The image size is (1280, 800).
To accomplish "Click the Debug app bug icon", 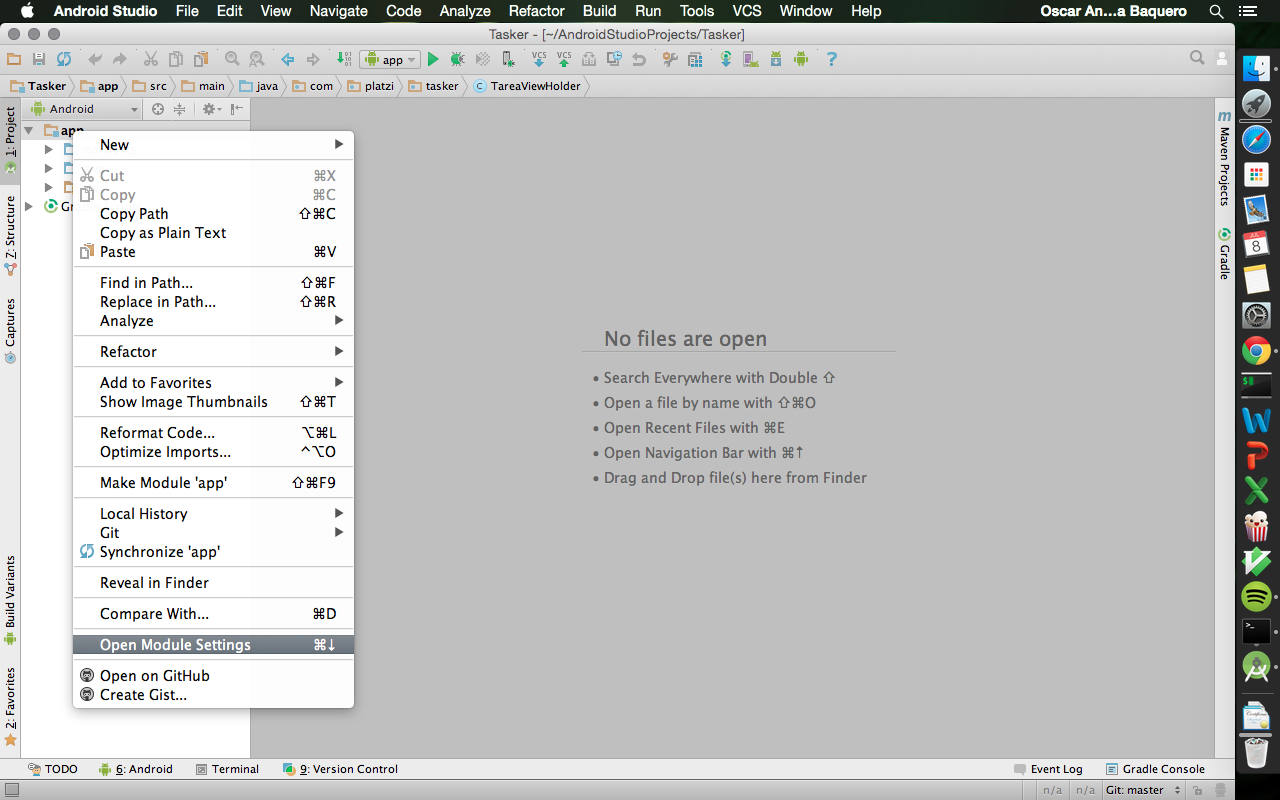I will tap(458, 59).
